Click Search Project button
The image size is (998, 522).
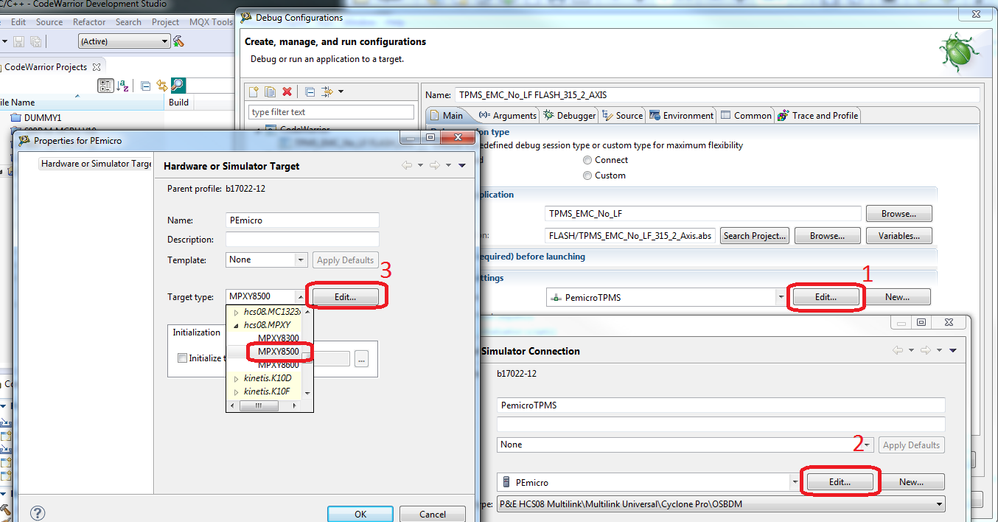tap(755, 236)
